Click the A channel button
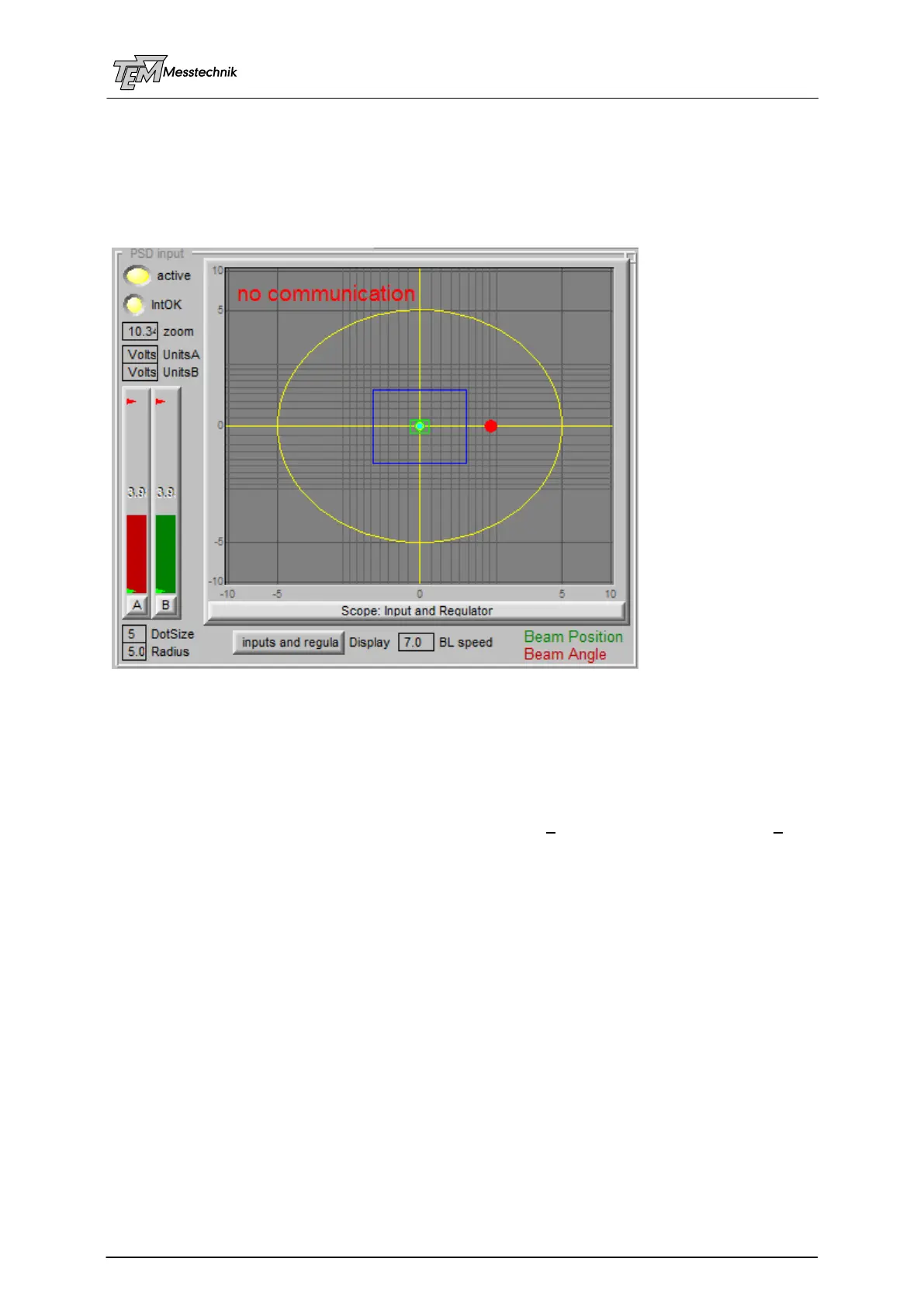Viewport: 924px width, 1307px height. [x=137, y=605]
